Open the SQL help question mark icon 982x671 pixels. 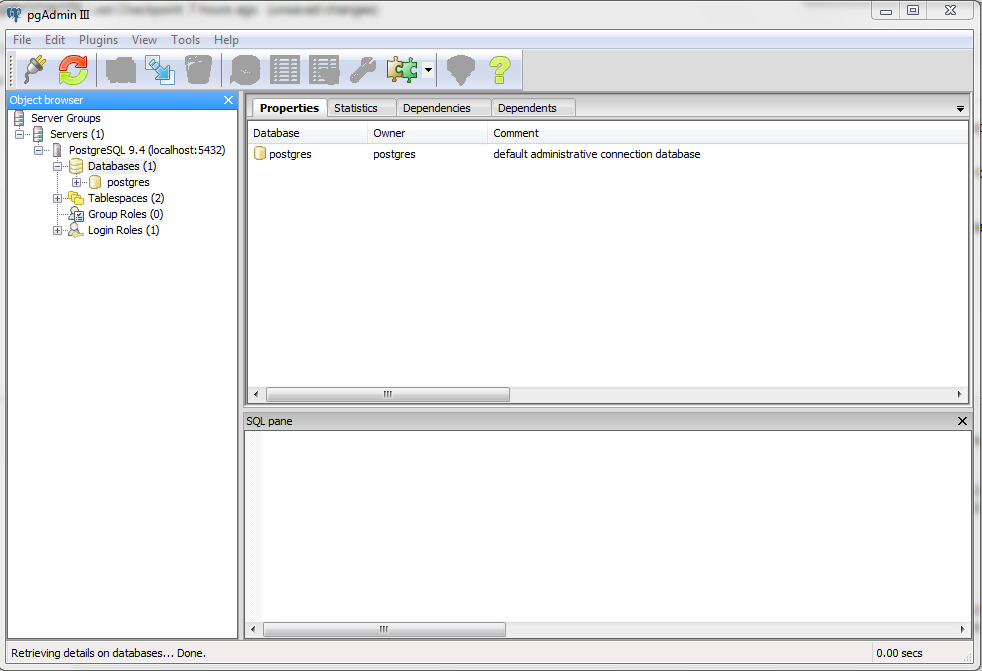pos(500,69)
